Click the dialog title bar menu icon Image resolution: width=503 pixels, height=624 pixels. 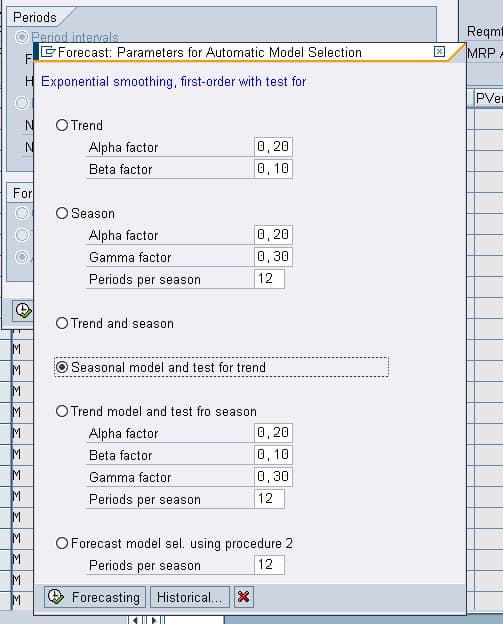48,52
